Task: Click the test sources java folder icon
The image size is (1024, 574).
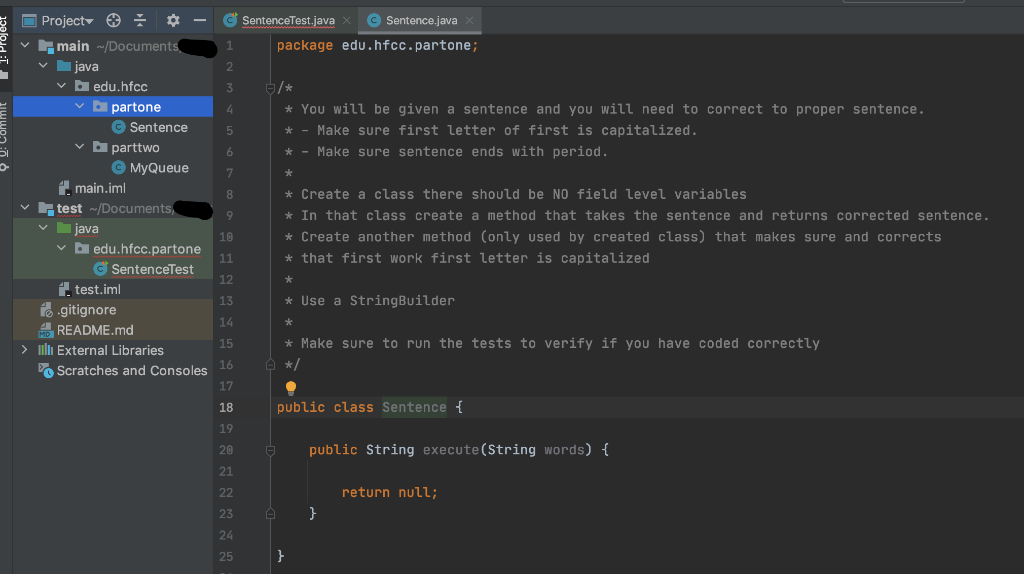Action: tap(63, 228)
